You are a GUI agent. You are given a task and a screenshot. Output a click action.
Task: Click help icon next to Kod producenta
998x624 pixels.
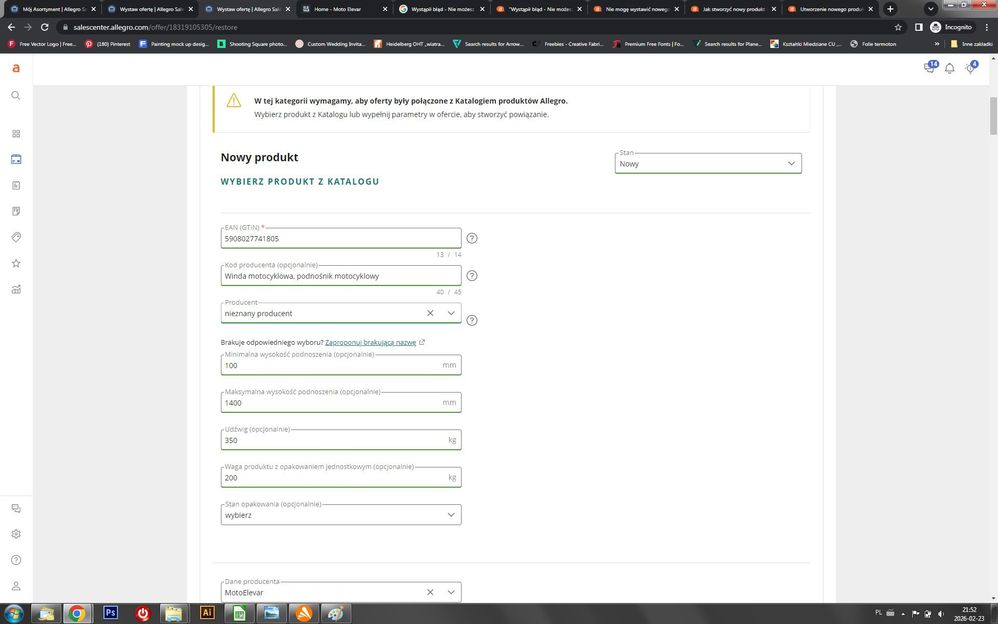click(472, 276)
